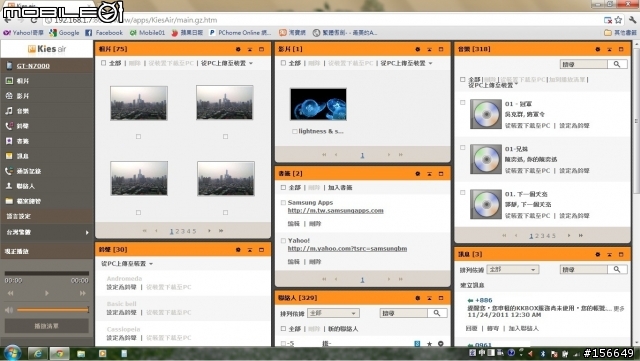The height and width of the screenshot is (361, 640).
Task: Open the 通話記錄 call log sidebar item
Action: [x=29, y=171]
